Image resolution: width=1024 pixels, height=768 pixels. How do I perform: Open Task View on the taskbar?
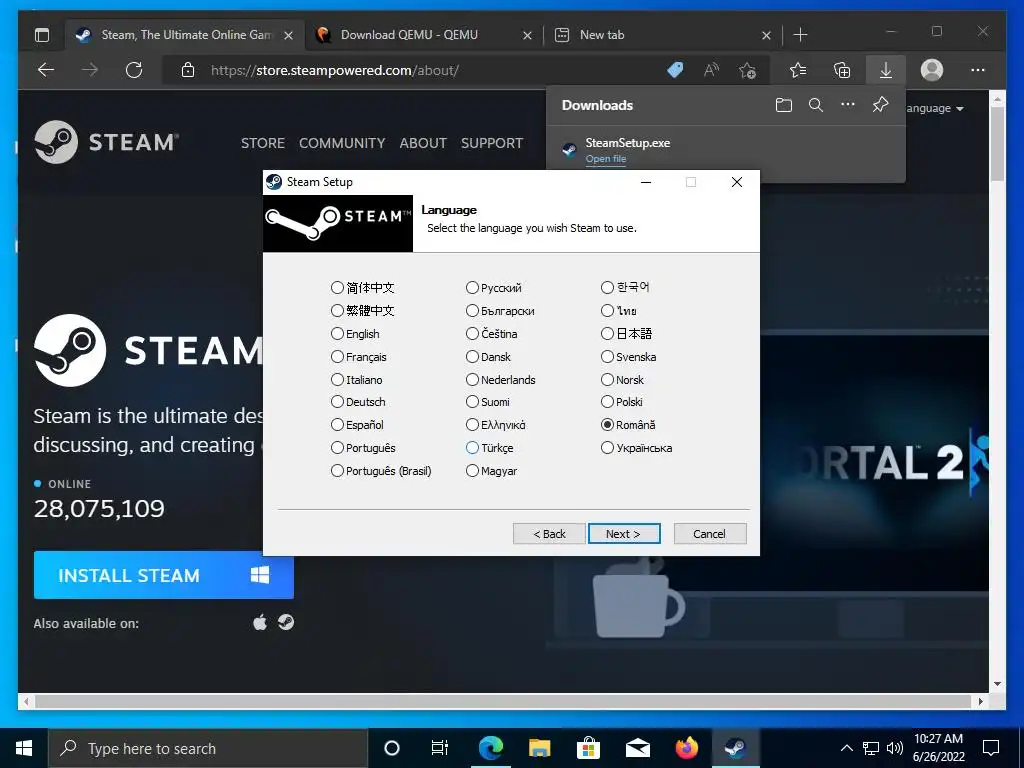(440, 748)
